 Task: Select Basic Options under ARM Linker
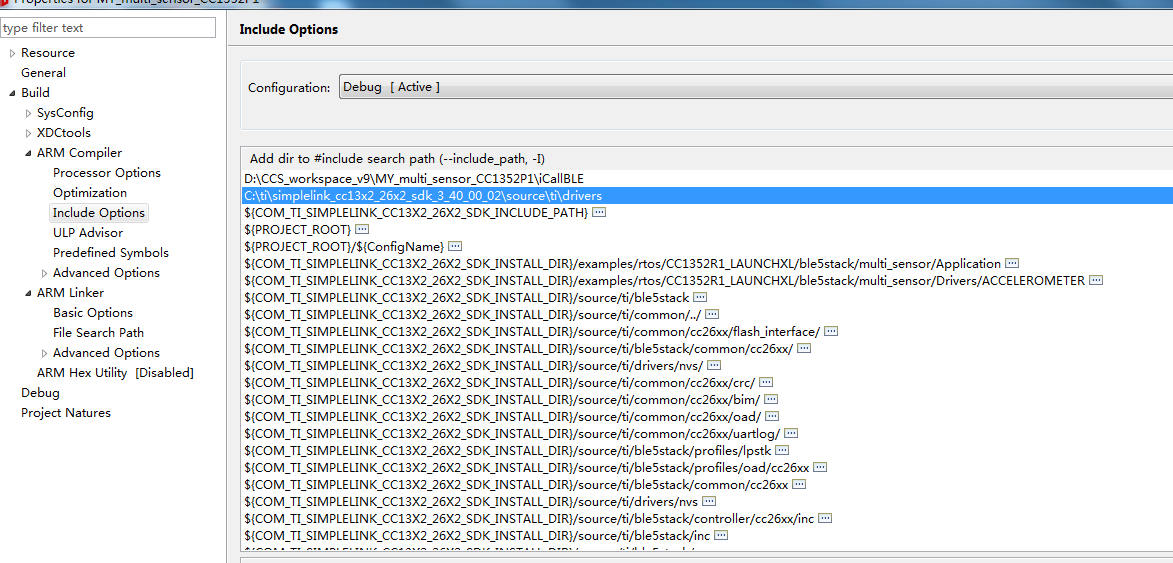tap(93, 313)
